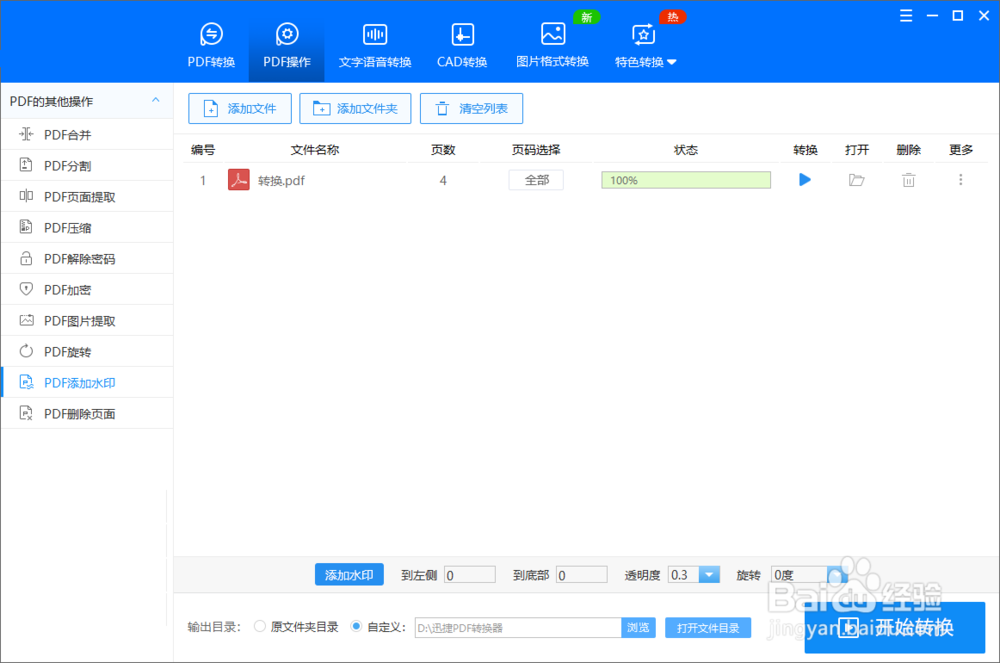
Task: Select PDF加密 in the sidebar
Action: point(87,290)
